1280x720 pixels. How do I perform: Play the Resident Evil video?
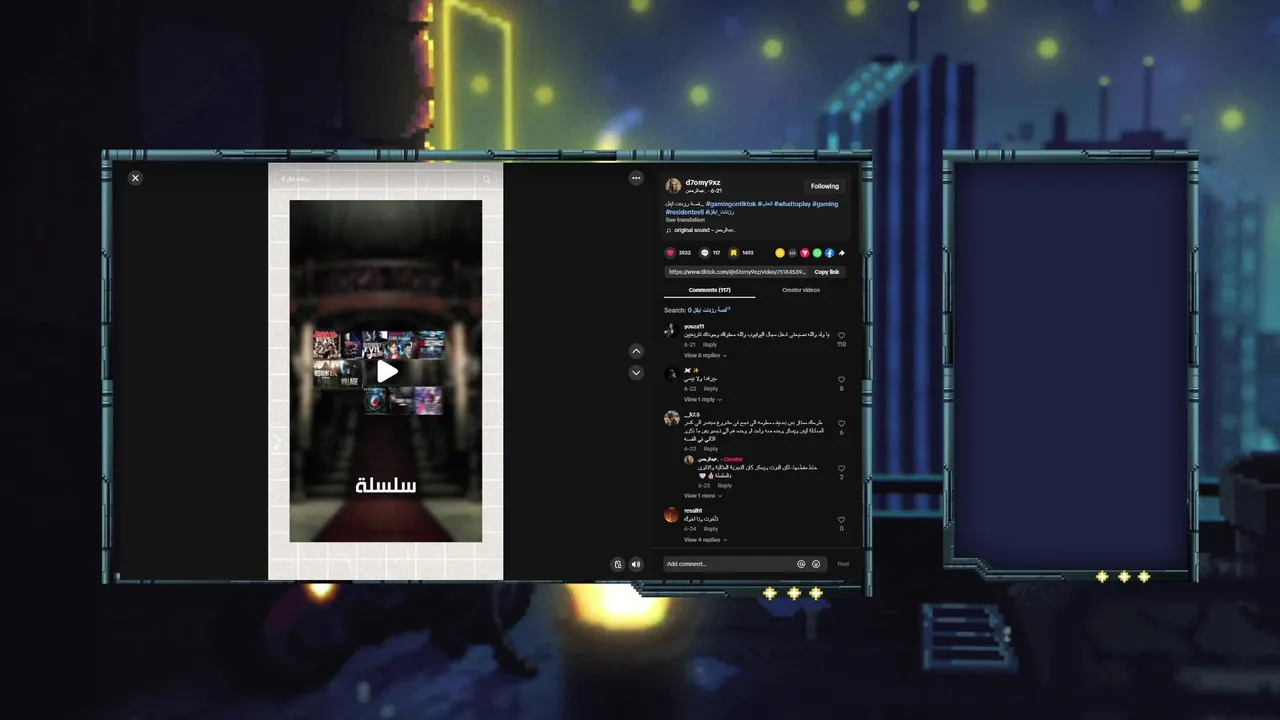click(387, 372)
